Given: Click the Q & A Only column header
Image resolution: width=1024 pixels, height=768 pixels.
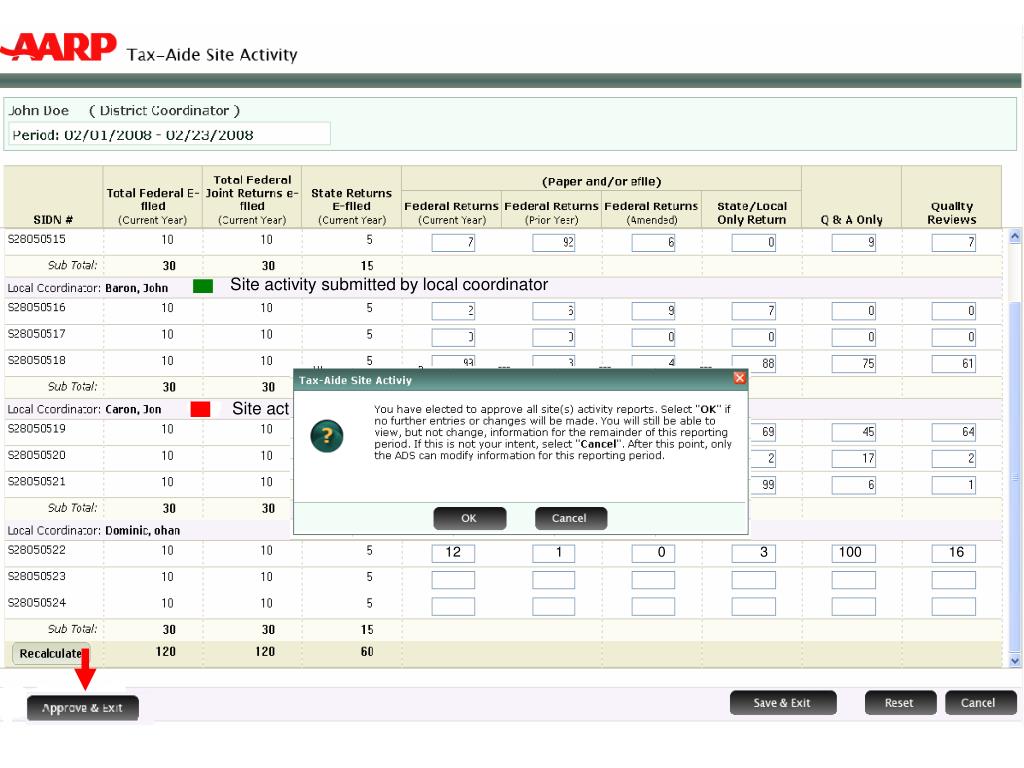Looking at the screenshot, I should click(852, 197).
